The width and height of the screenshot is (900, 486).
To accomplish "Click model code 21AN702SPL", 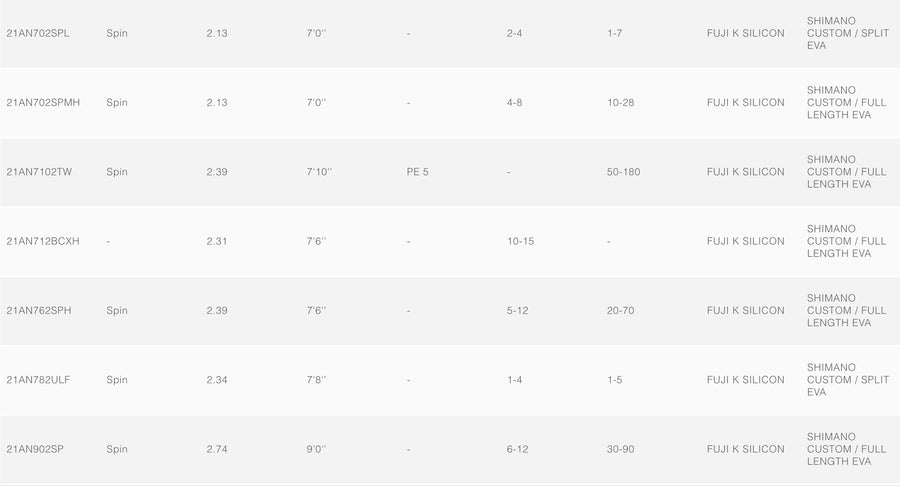I will coord(38,33).
